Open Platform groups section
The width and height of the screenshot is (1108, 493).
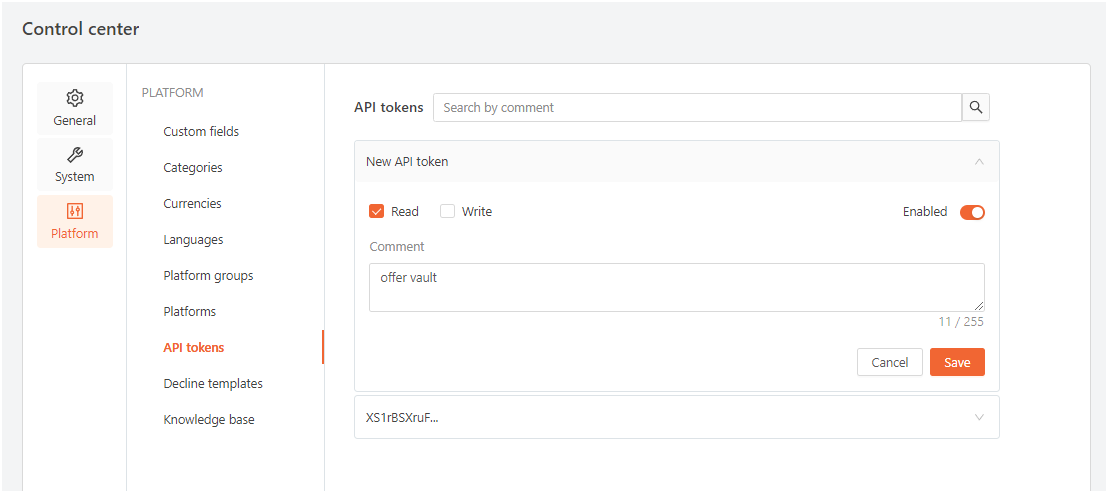pyautogui.click(x=208, y=275)
